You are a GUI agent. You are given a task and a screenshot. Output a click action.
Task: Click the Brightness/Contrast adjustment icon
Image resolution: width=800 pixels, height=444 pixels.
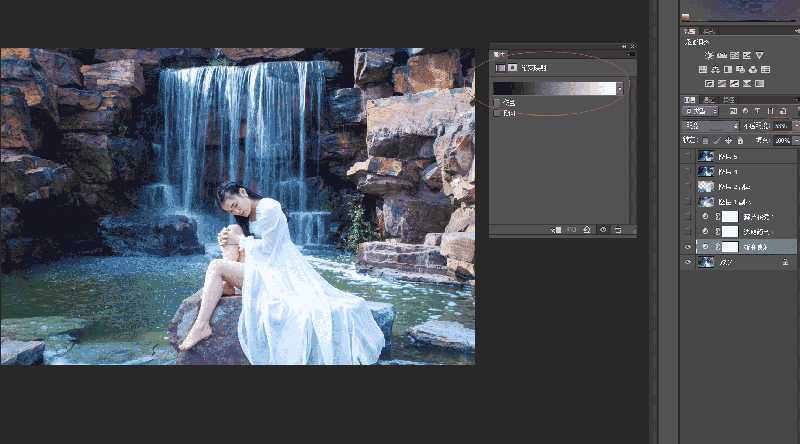[x=709, y=56]
